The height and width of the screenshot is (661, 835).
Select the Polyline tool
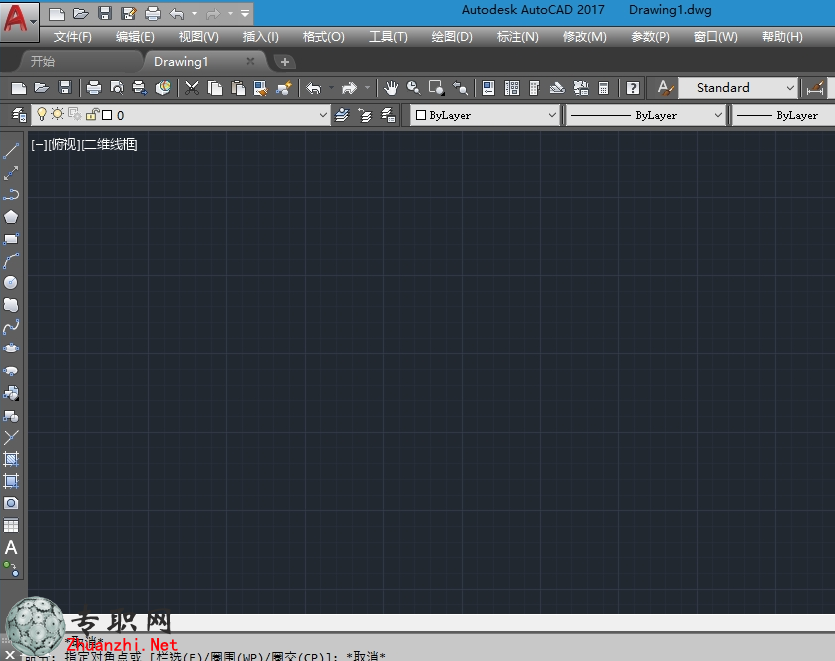[x=11, y=194]
